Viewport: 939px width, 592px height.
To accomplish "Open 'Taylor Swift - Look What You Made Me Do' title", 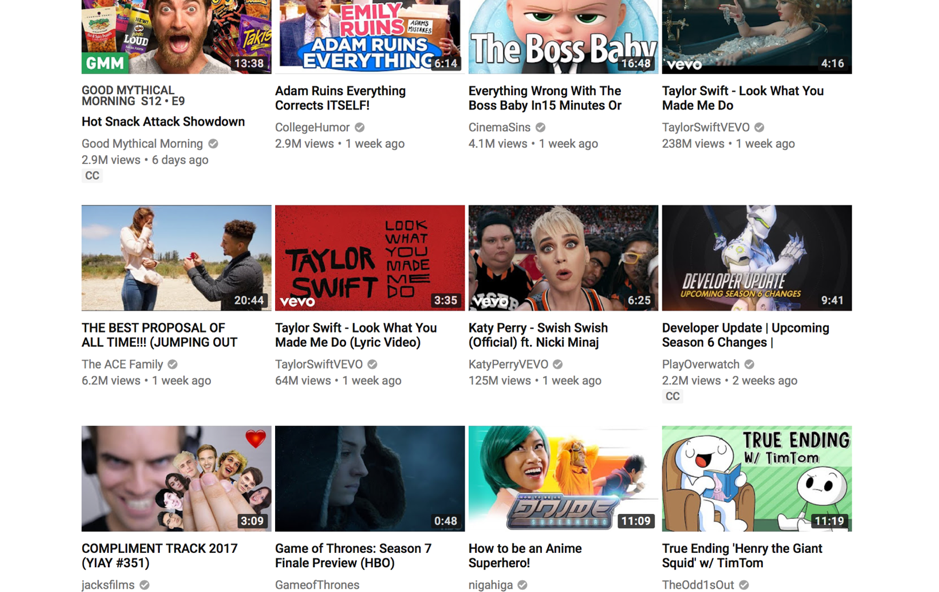I will point(743,98).
